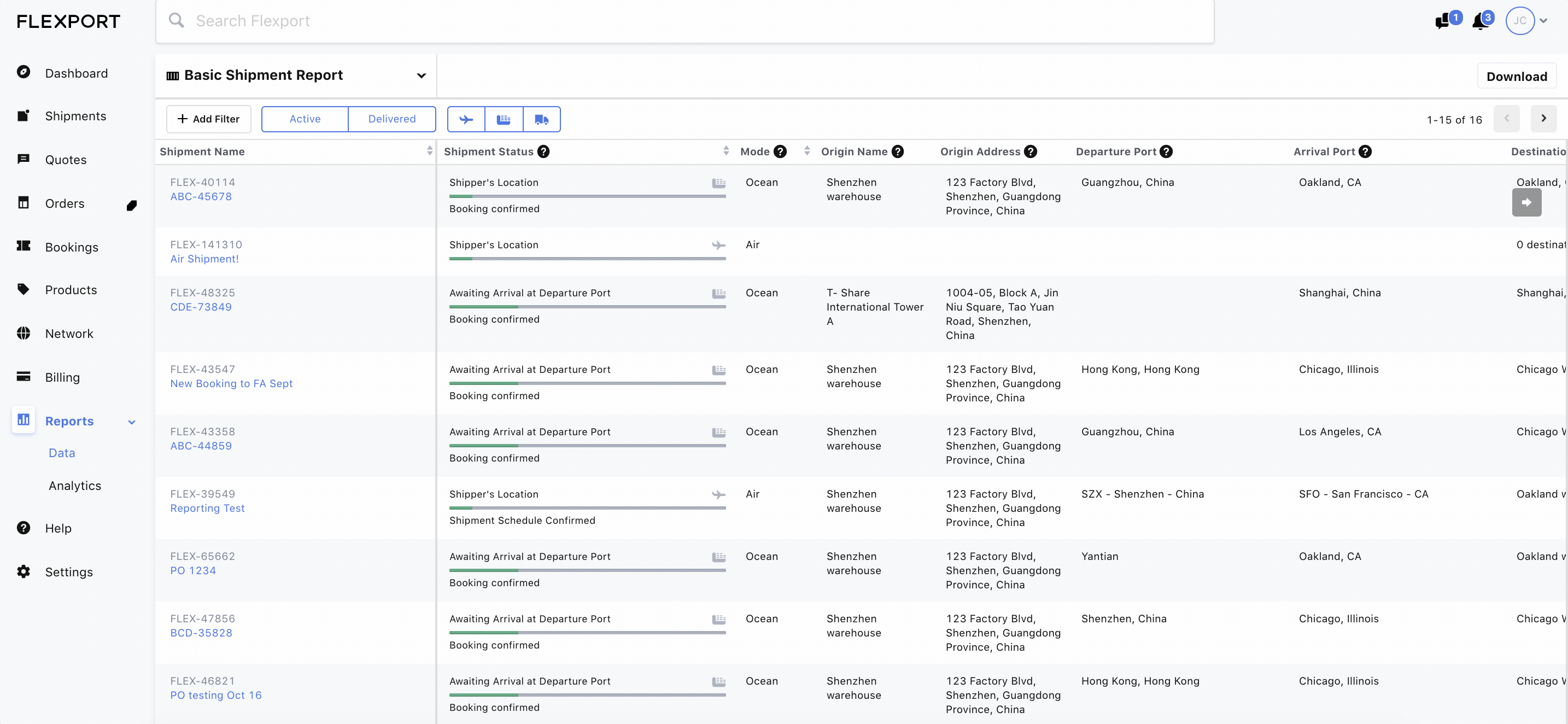The image size is (1568, 724).
Task: Click the Search Flexport field
Action: click(x=684, y=21)
